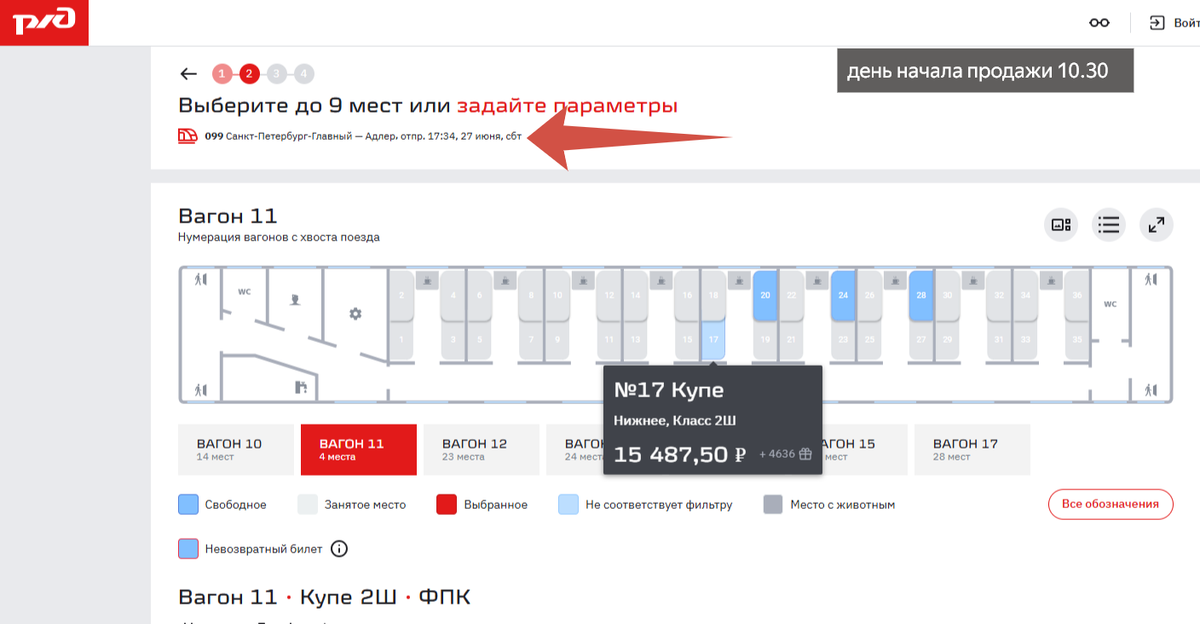Click the train icon next to route 099
This screenshot has width=1200, height=624.
(x=187, y=135)
